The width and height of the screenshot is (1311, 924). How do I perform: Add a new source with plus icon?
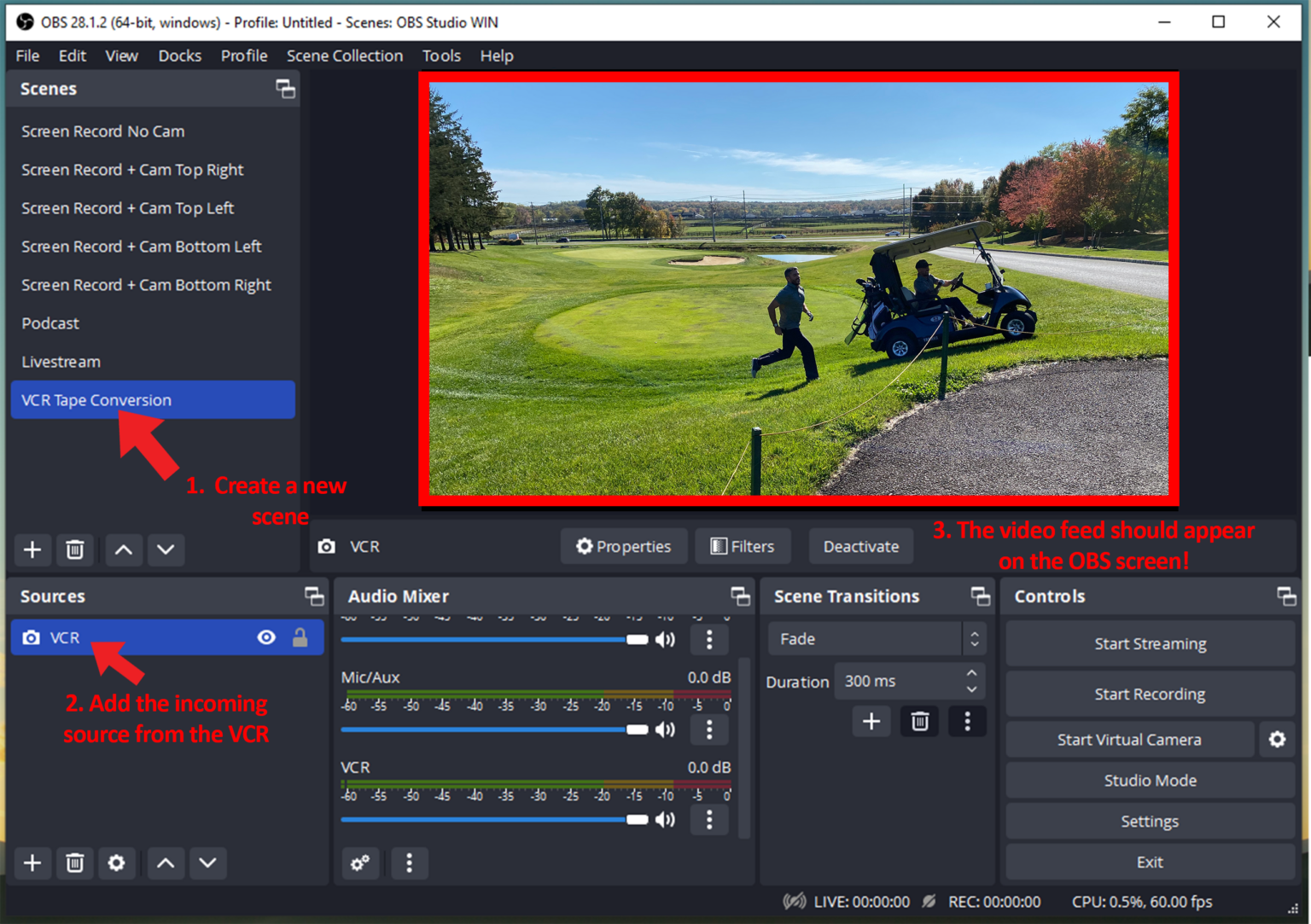point(32,863)
